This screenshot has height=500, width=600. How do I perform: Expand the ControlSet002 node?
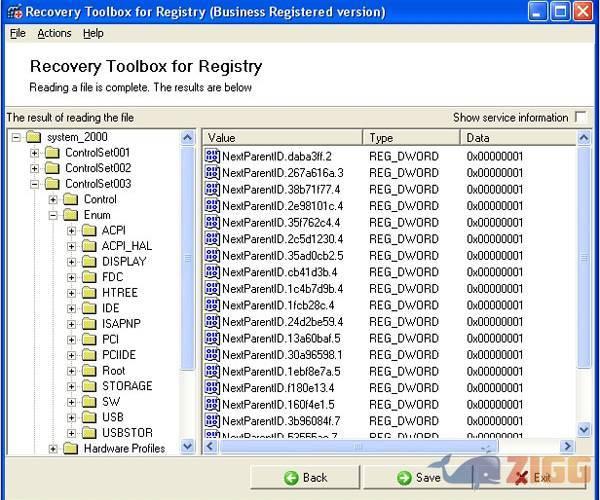[x=34, y=168]
